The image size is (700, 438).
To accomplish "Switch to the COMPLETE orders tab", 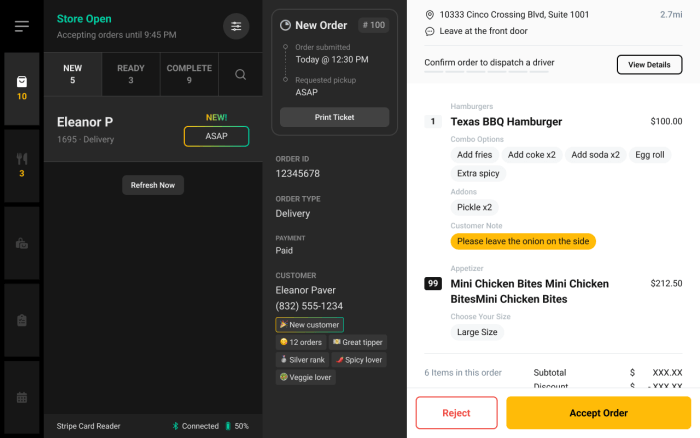I will (x=189, y=74).
